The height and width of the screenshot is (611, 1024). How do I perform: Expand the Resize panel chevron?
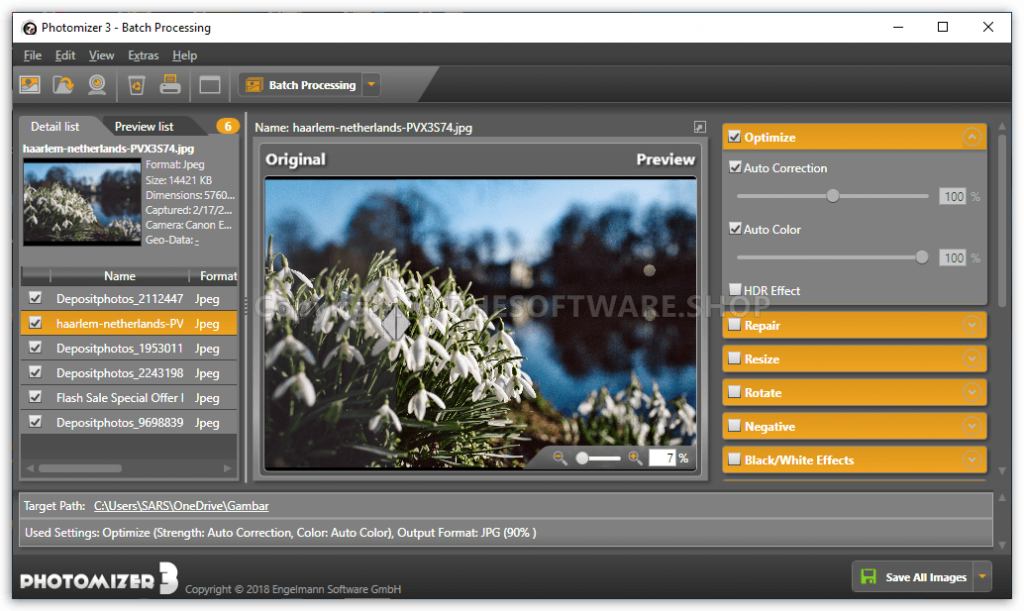coord(972,358)
